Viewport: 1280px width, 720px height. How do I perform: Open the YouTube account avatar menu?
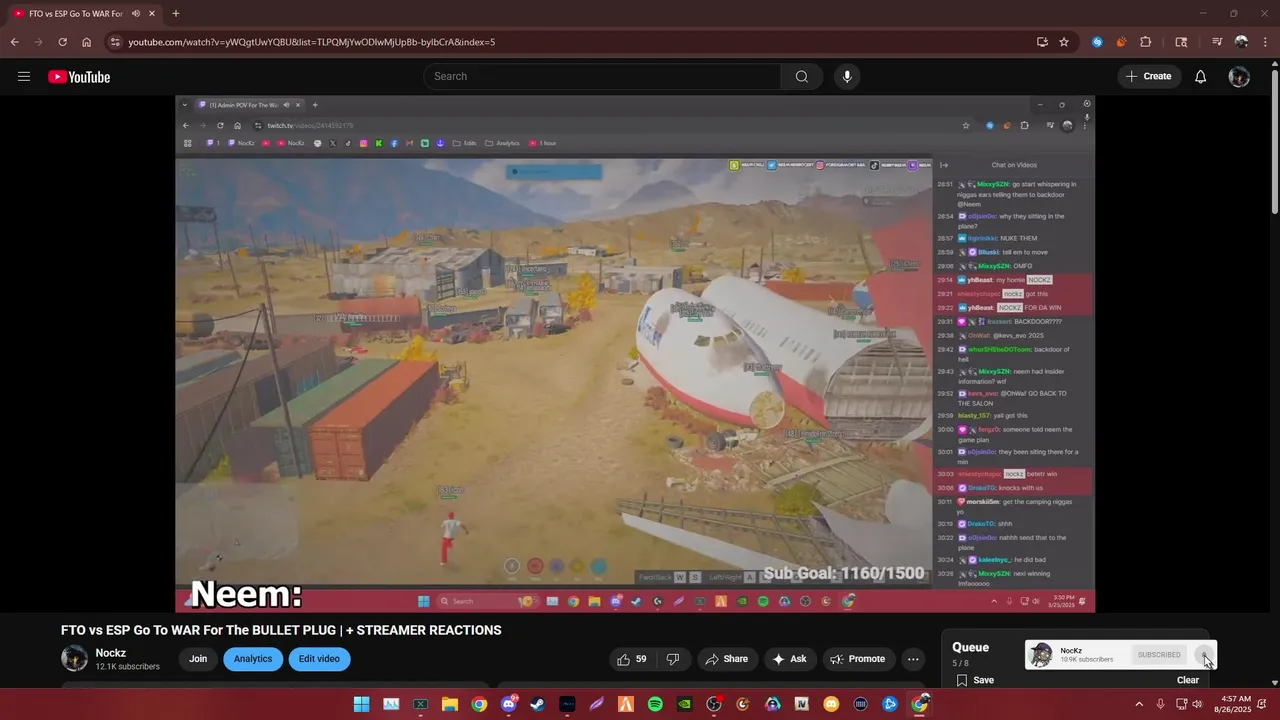coord(1239,77)
